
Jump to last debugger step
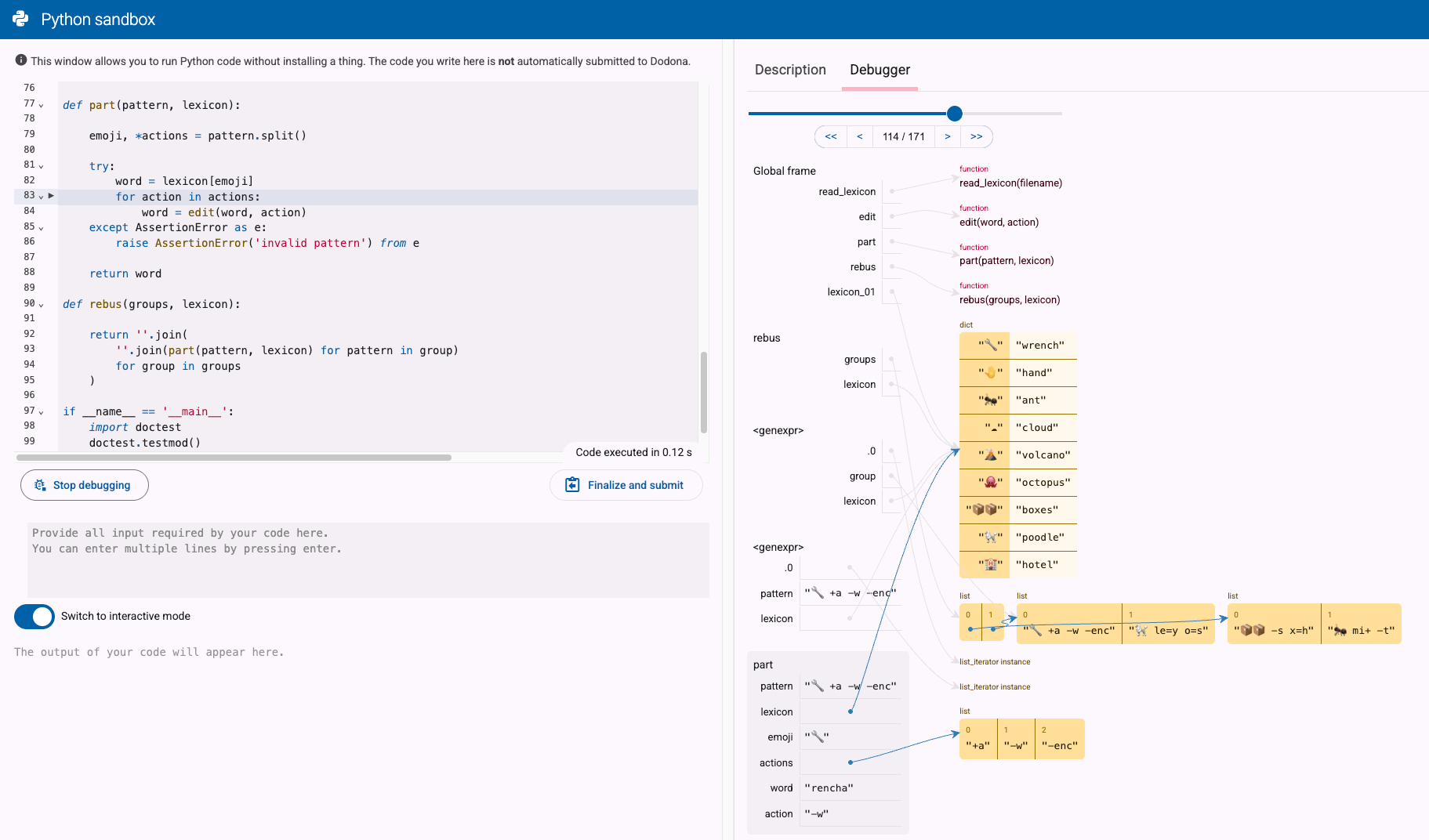click(x=976, y=136)
